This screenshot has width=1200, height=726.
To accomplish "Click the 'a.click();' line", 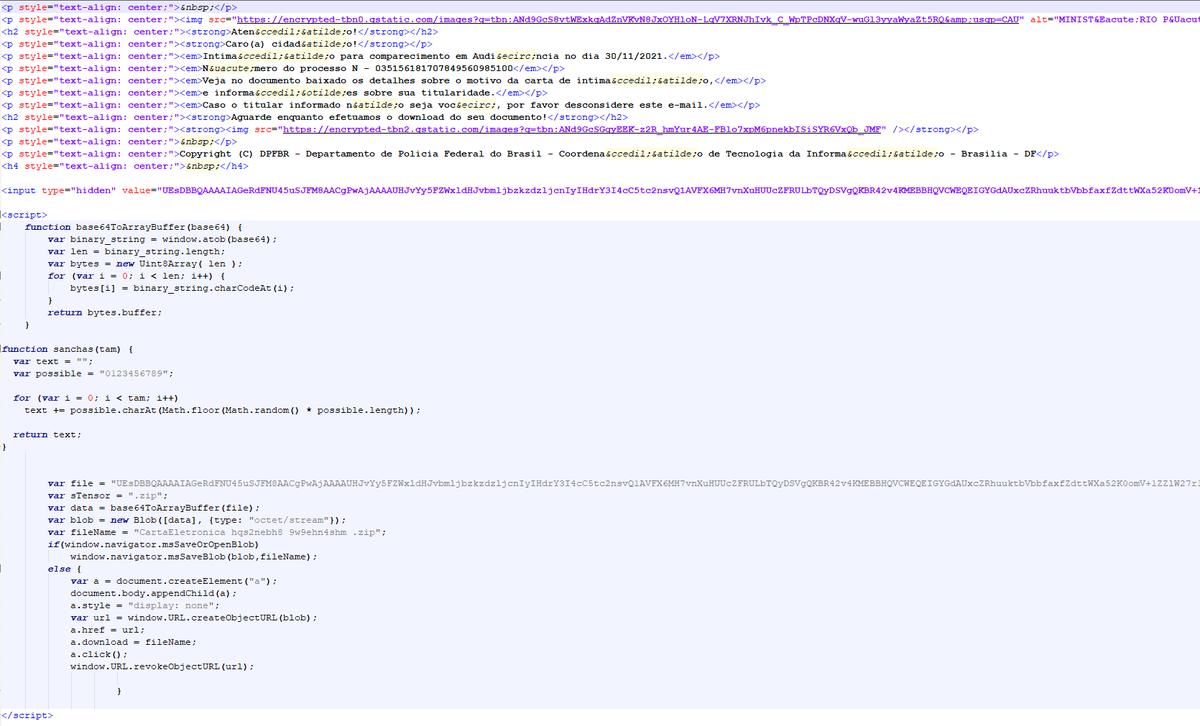I will (x=99, y=654).
